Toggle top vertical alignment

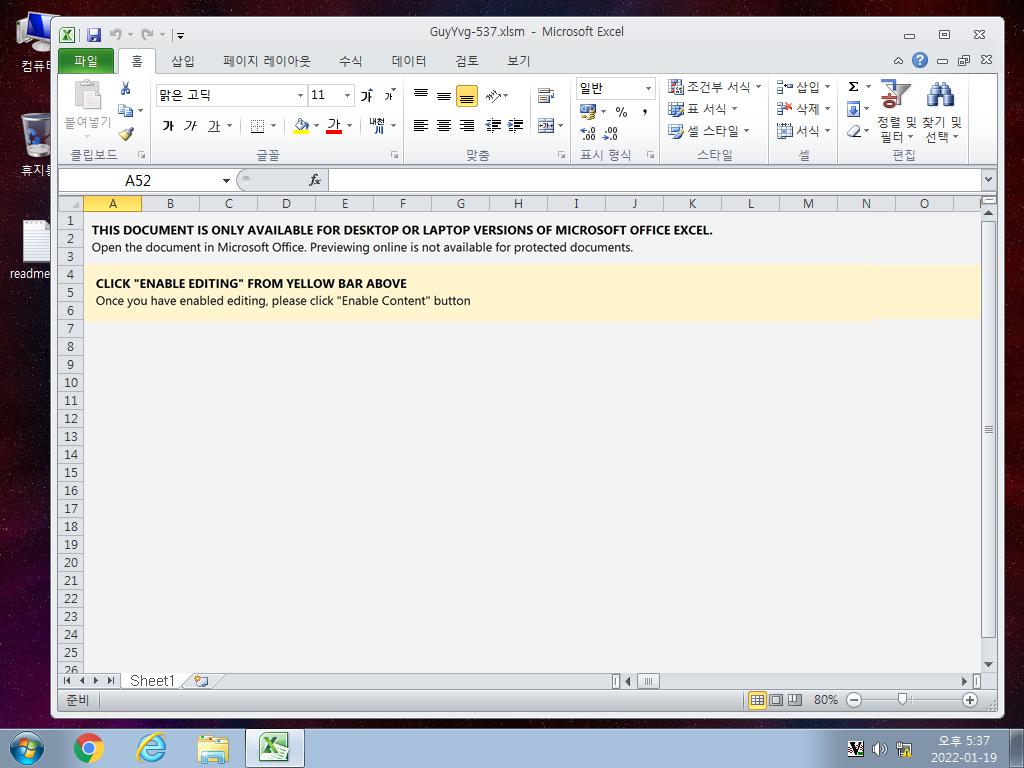tap(421, 96)
